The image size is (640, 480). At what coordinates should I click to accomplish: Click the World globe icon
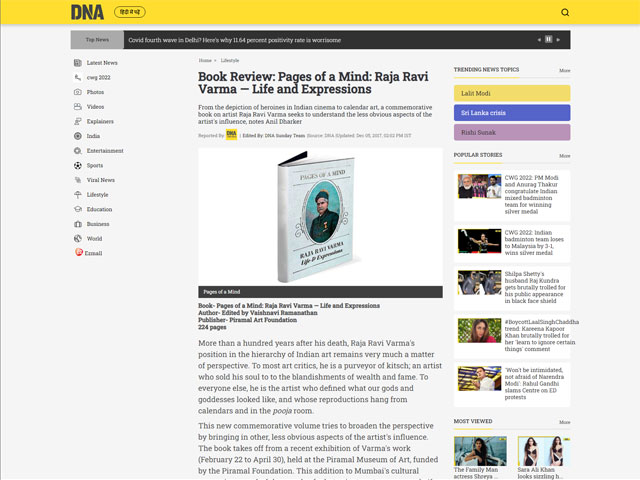pos(78,238)
